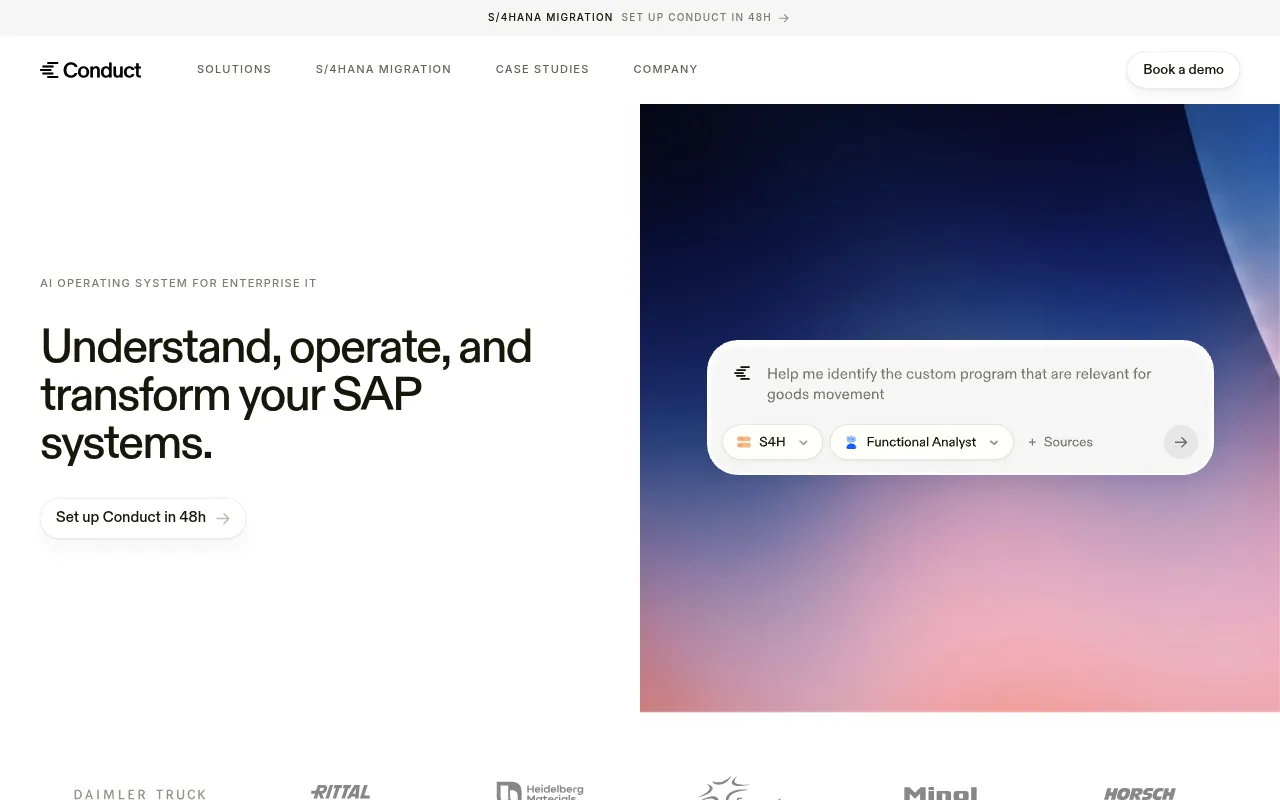Click the arrow icon in the top banner
Screen dimensions: 1280x800
(784, 18)
